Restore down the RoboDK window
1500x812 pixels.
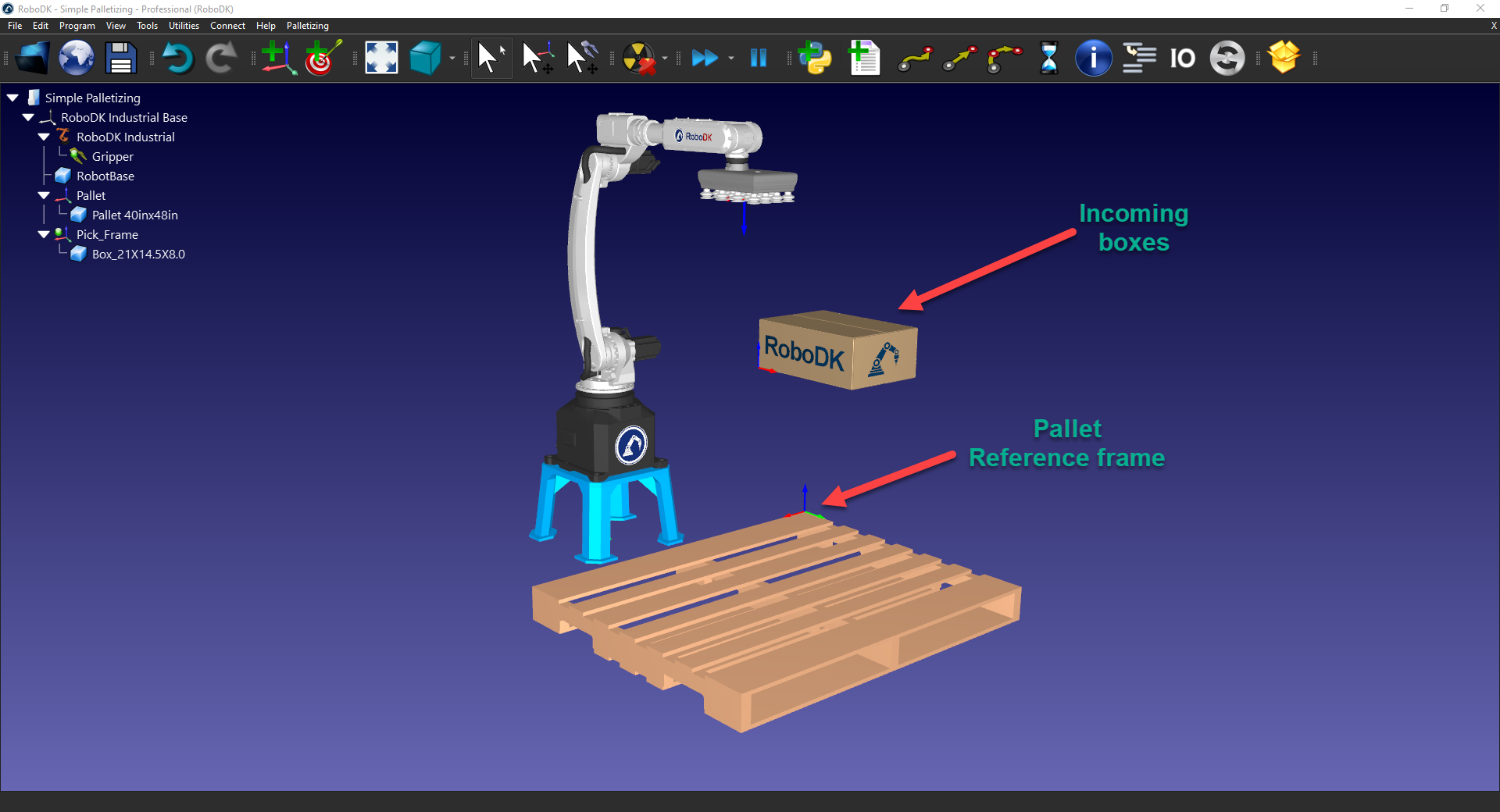(x=1445, y=9)
